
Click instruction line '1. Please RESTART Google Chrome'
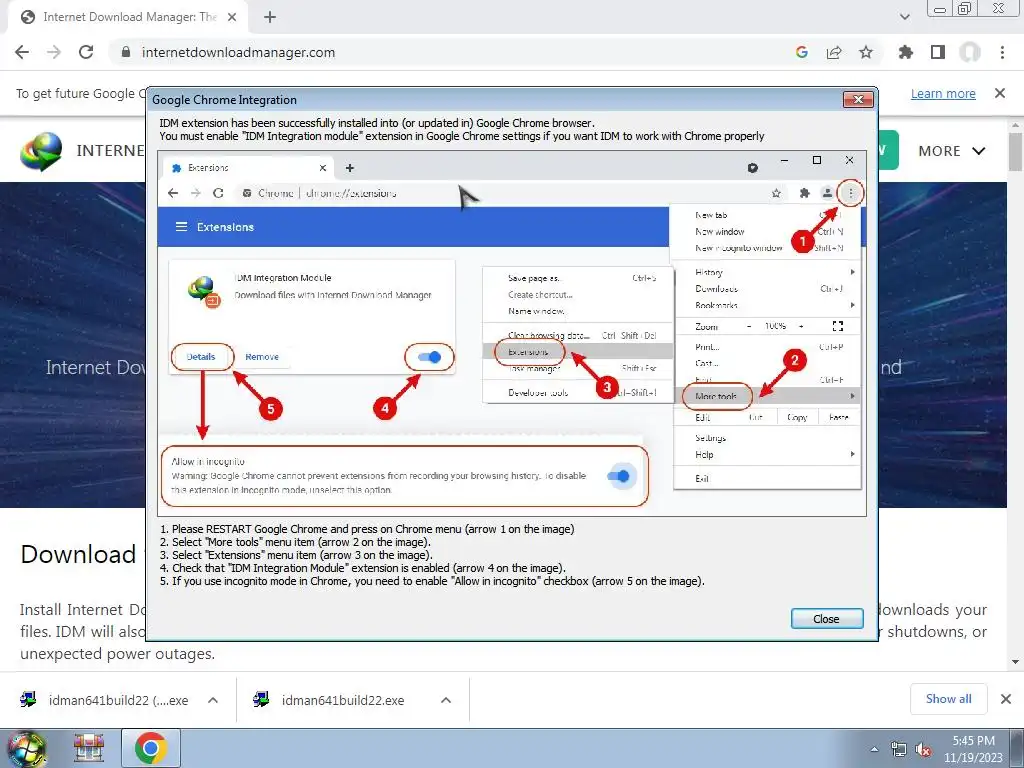click(367, 529)
